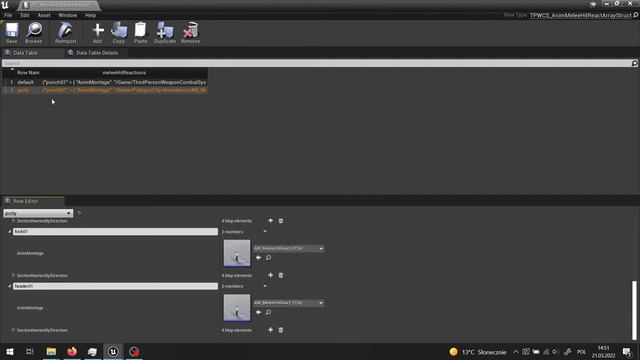This screenshot has height=360, width=640.
Task: Copy the selected row
Action: pos(119,33)
